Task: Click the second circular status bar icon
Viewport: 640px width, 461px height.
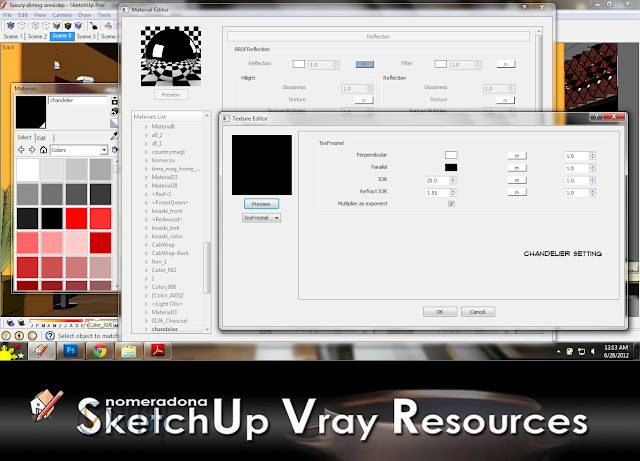Action: (x=19, y=336)
